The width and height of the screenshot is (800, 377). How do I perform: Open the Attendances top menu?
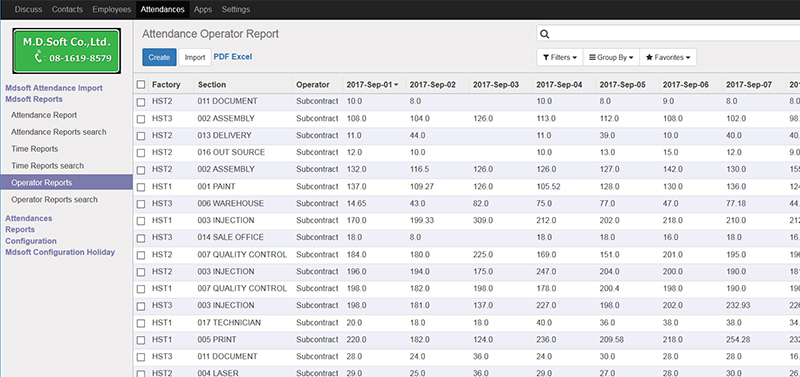click(x=163, y=9)
